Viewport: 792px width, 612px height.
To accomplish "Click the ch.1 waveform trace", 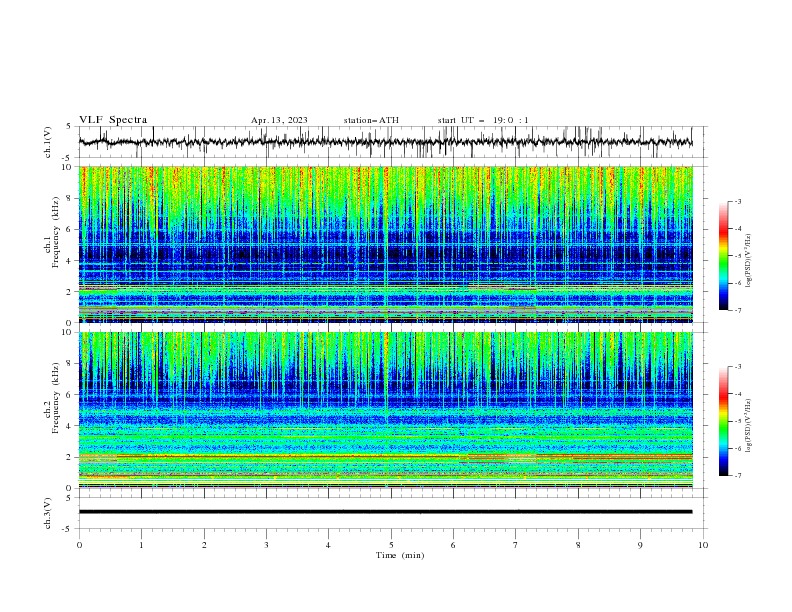I will (x=385, y=142).
